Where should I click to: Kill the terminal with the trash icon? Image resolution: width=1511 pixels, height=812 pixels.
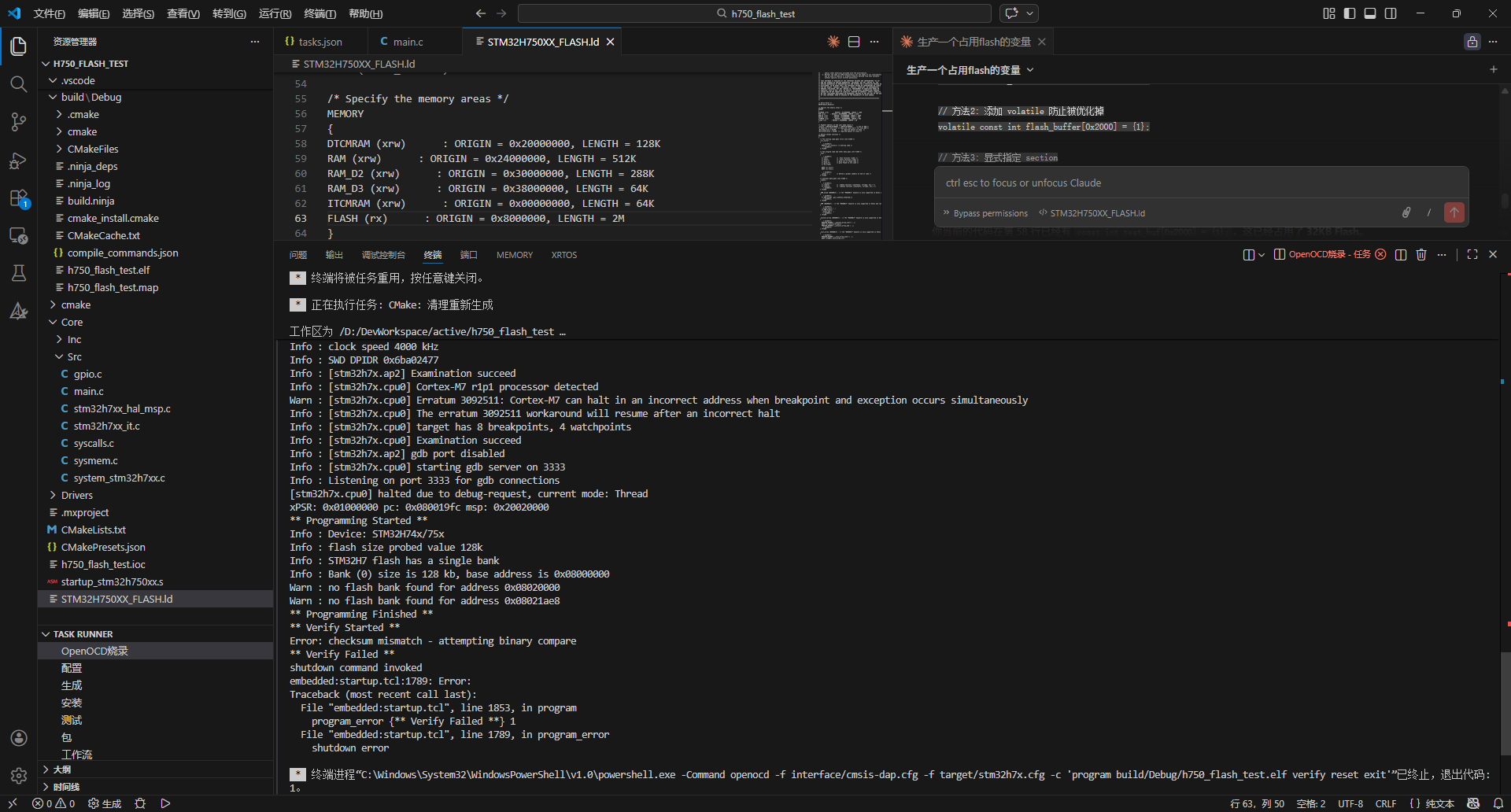click(x=1420, y=254)
